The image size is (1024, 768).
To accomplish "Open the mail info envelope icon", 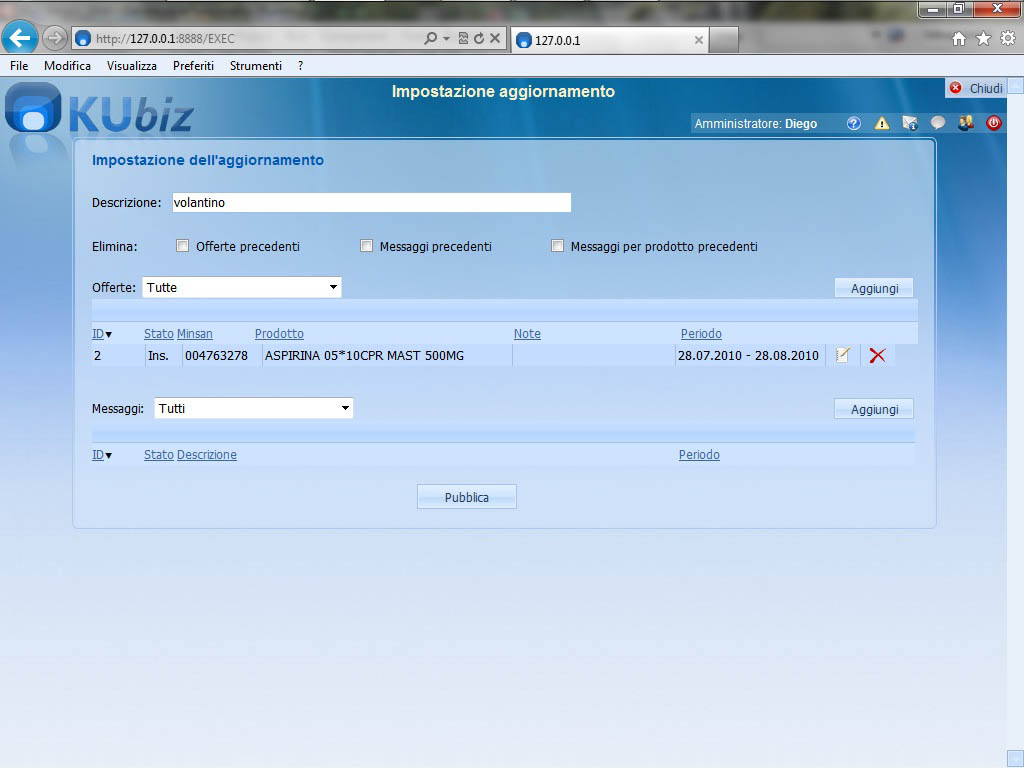I will click(909, 124).
